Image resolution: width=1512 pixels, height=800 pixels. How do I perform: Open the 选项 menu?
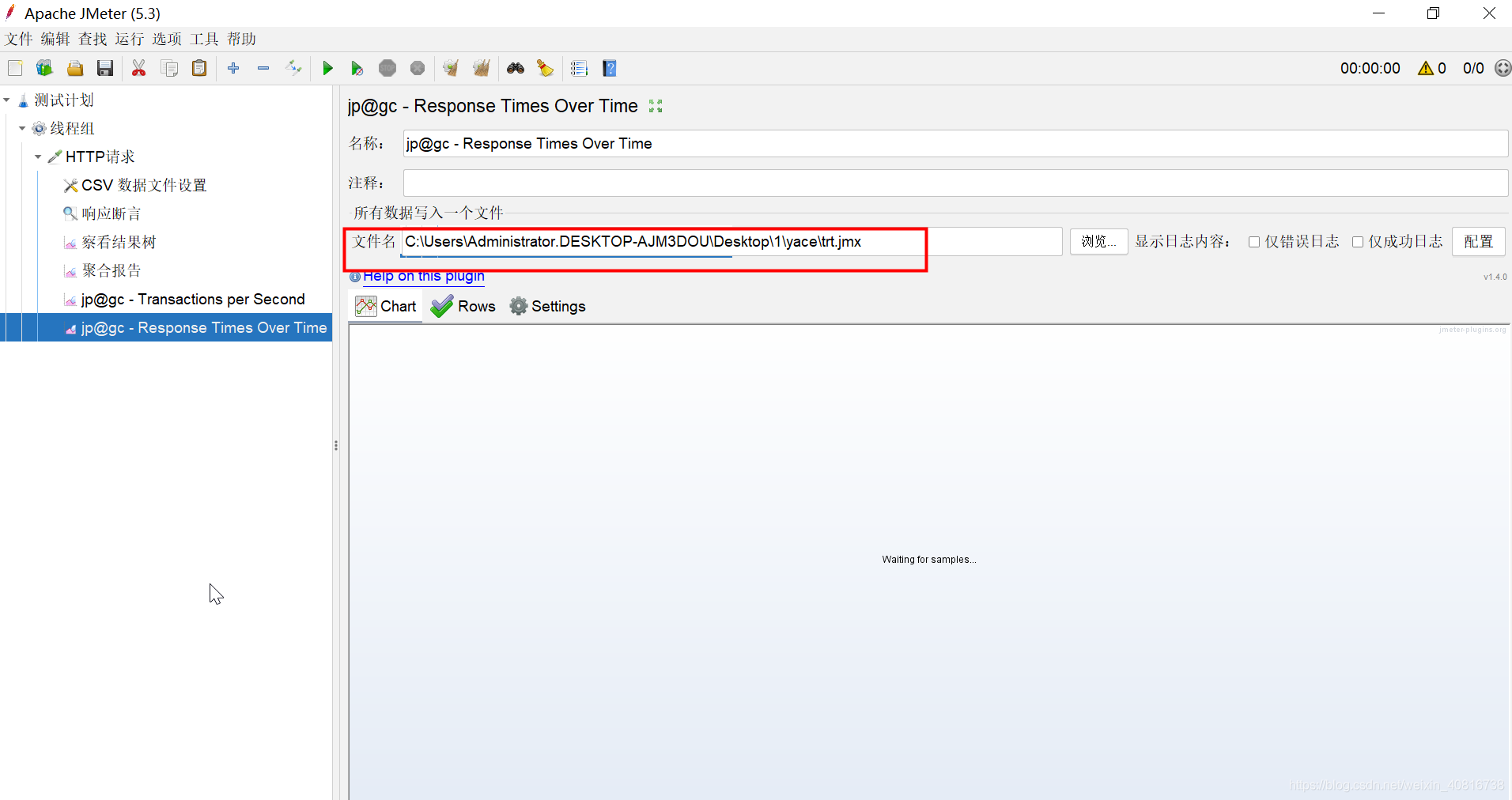pyautogui.click(x=167, y=39)
